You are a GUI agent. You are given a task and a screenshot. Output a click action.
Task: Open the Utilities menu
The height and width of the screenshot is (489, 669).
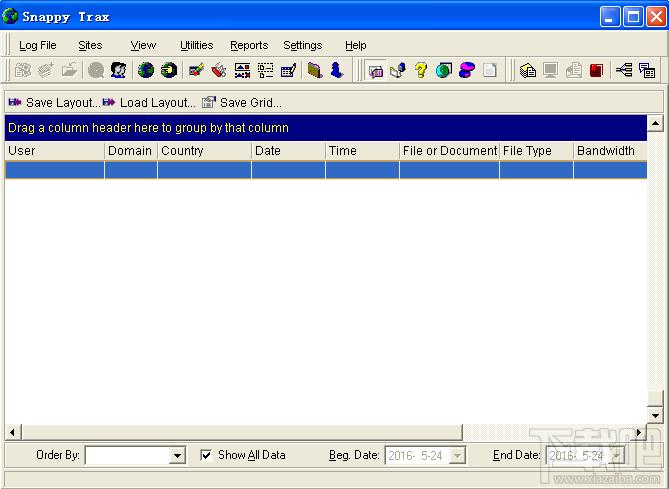196,45
